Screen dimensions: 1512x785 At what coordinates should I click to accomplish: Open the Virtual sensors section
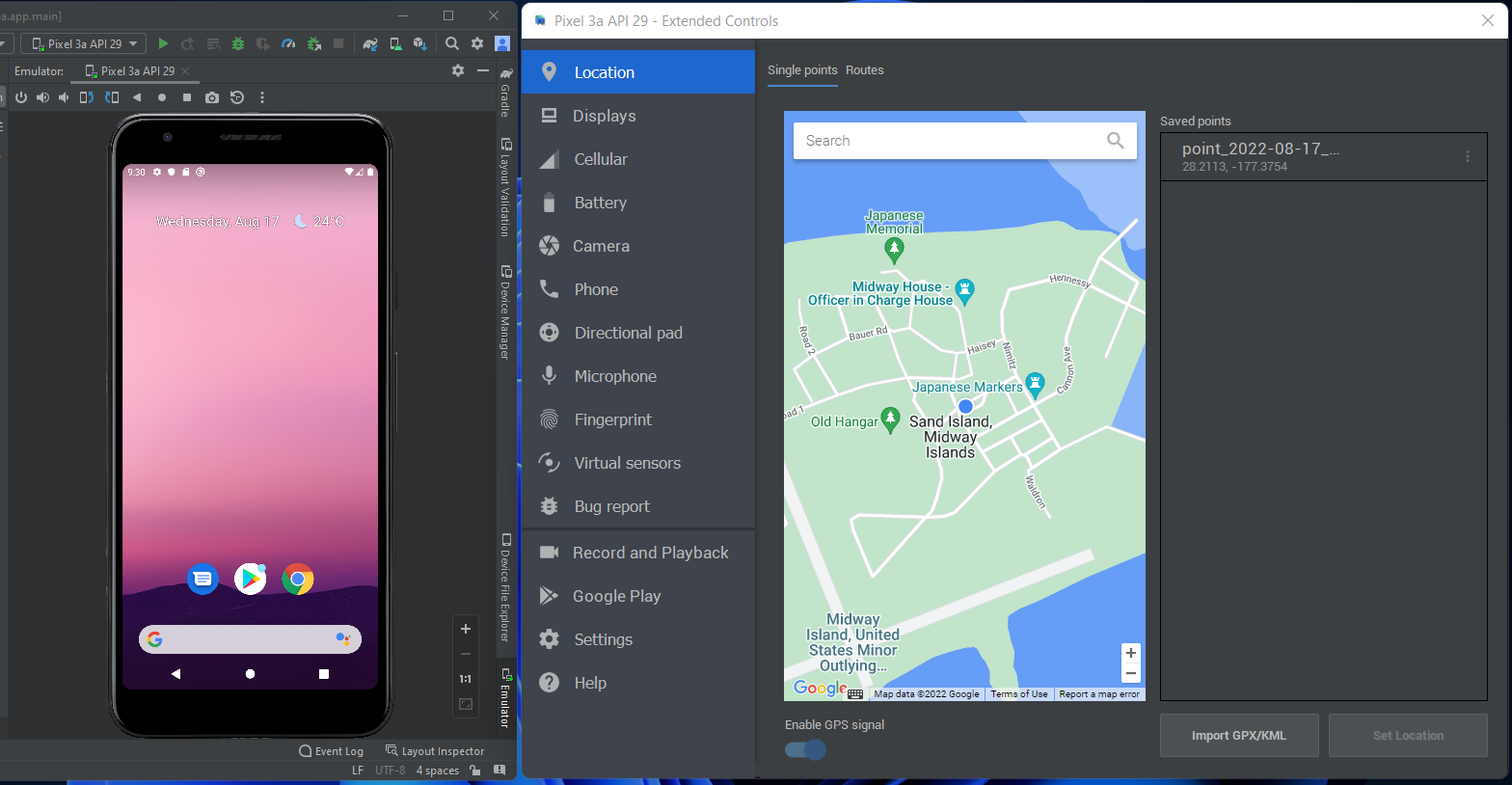[x=638, y=463]
